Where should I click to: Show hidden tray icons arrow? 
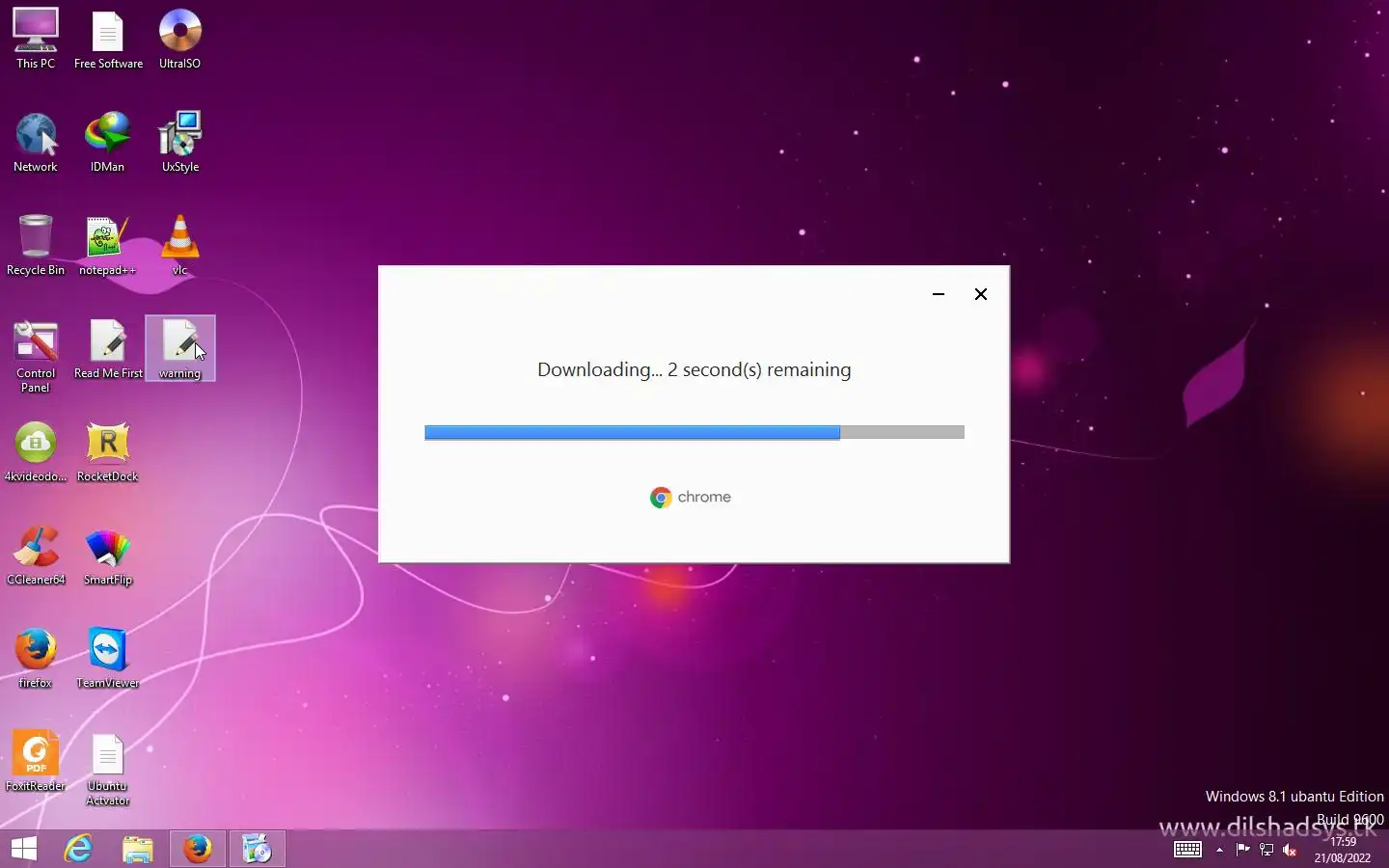click(x=1220, y=850)
